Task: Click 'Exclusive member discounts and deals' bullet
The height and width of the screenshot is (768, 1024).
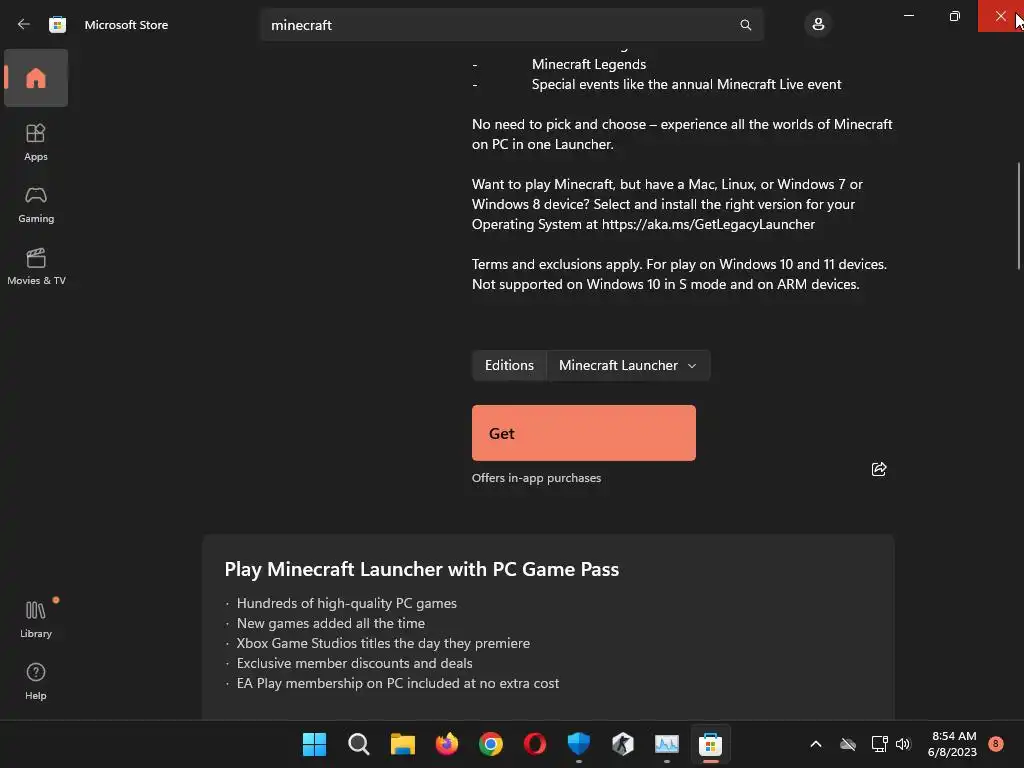Action: pos(354,664)
